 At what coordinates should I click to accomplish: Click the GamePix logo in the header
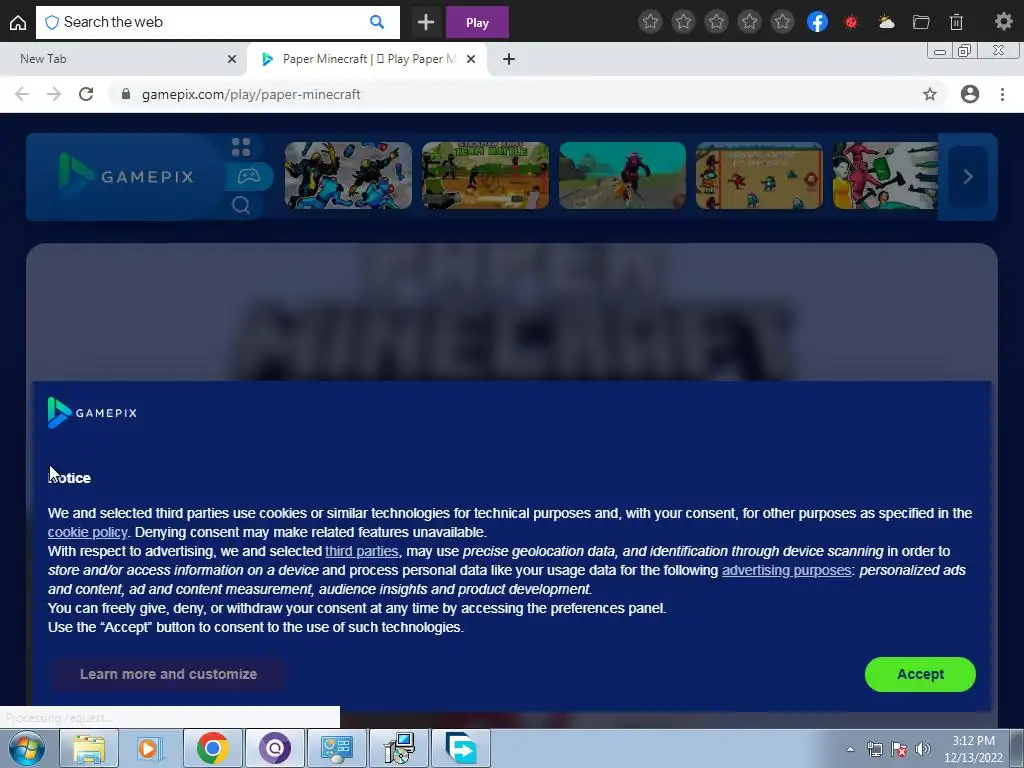click(125, 176)
